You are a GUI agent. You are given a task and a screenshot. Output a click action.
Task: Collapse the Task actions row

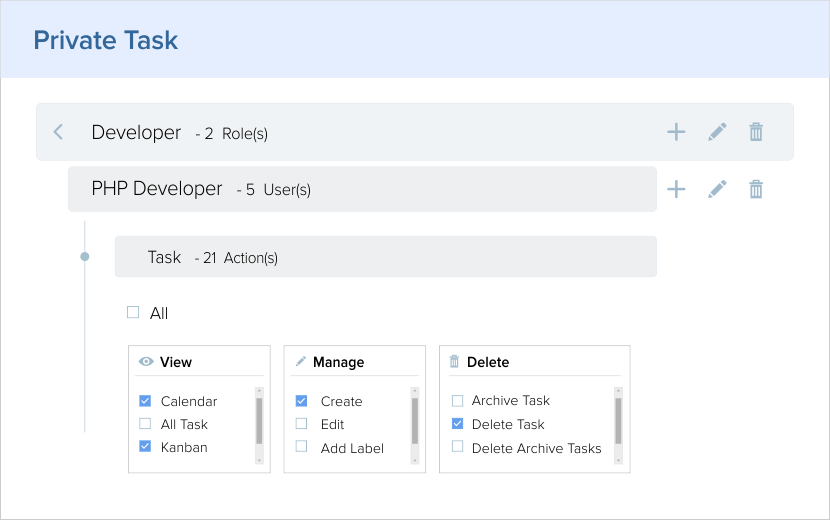(385, 257)
